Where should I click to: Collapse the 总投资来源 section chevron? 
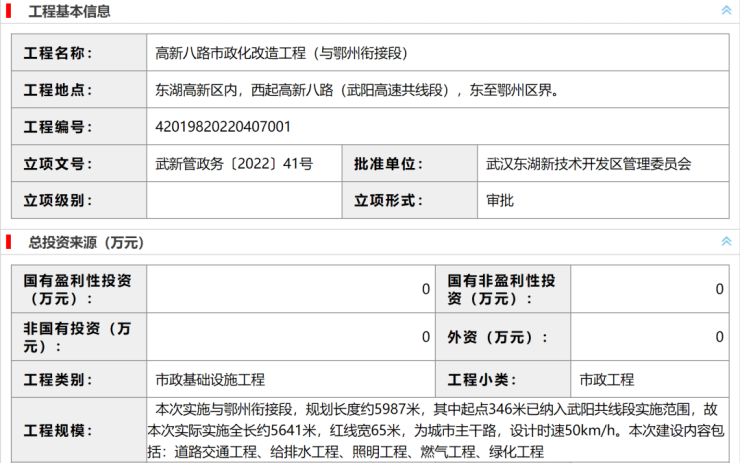point(726,242)
